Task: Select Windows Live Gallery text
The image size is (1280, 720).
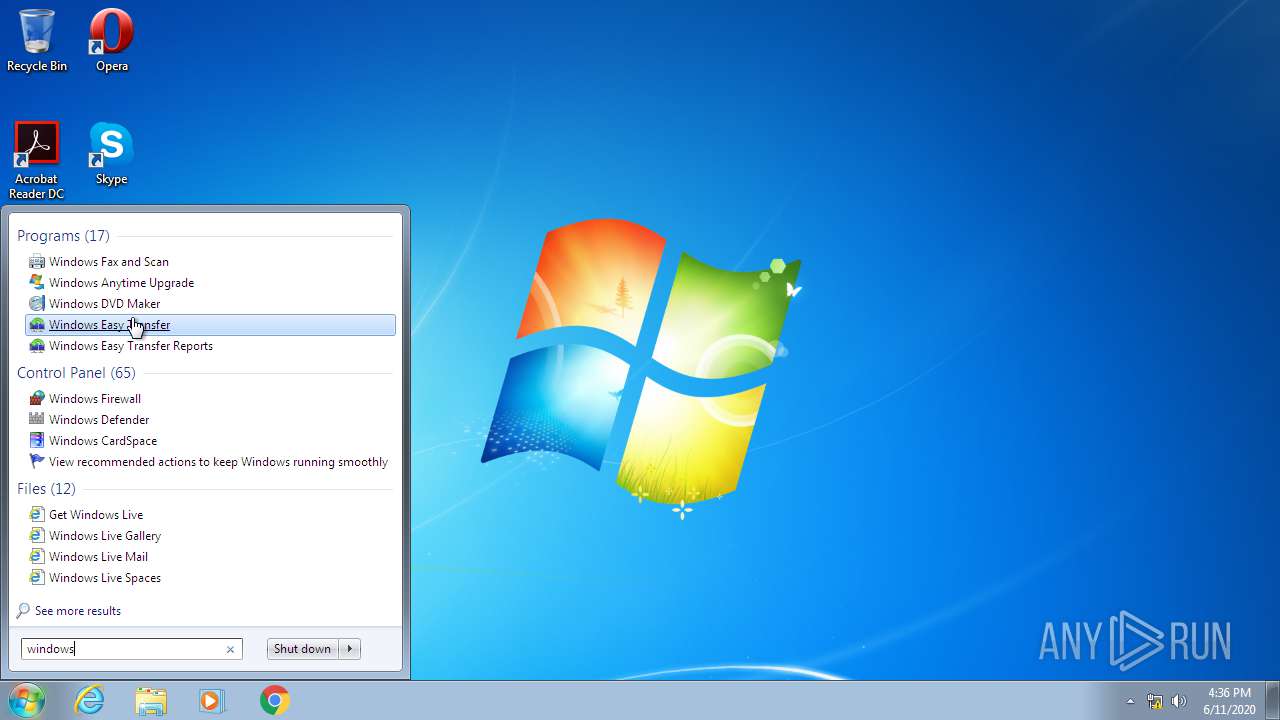Action: (105, 536)
